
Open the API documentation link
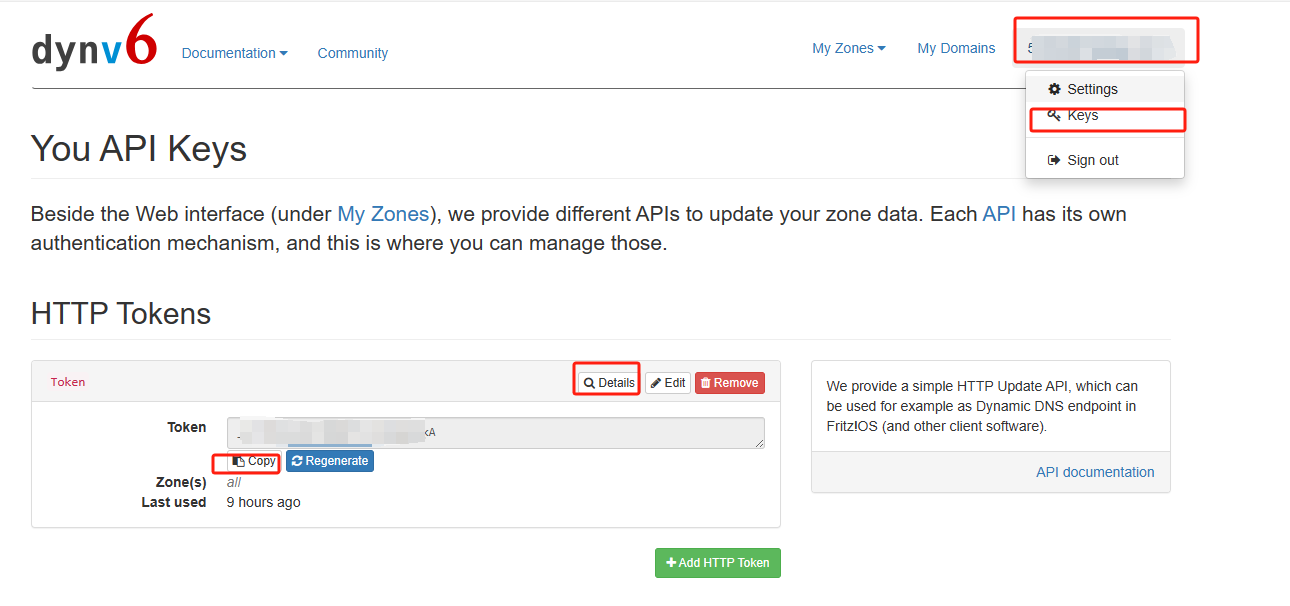1094,472
